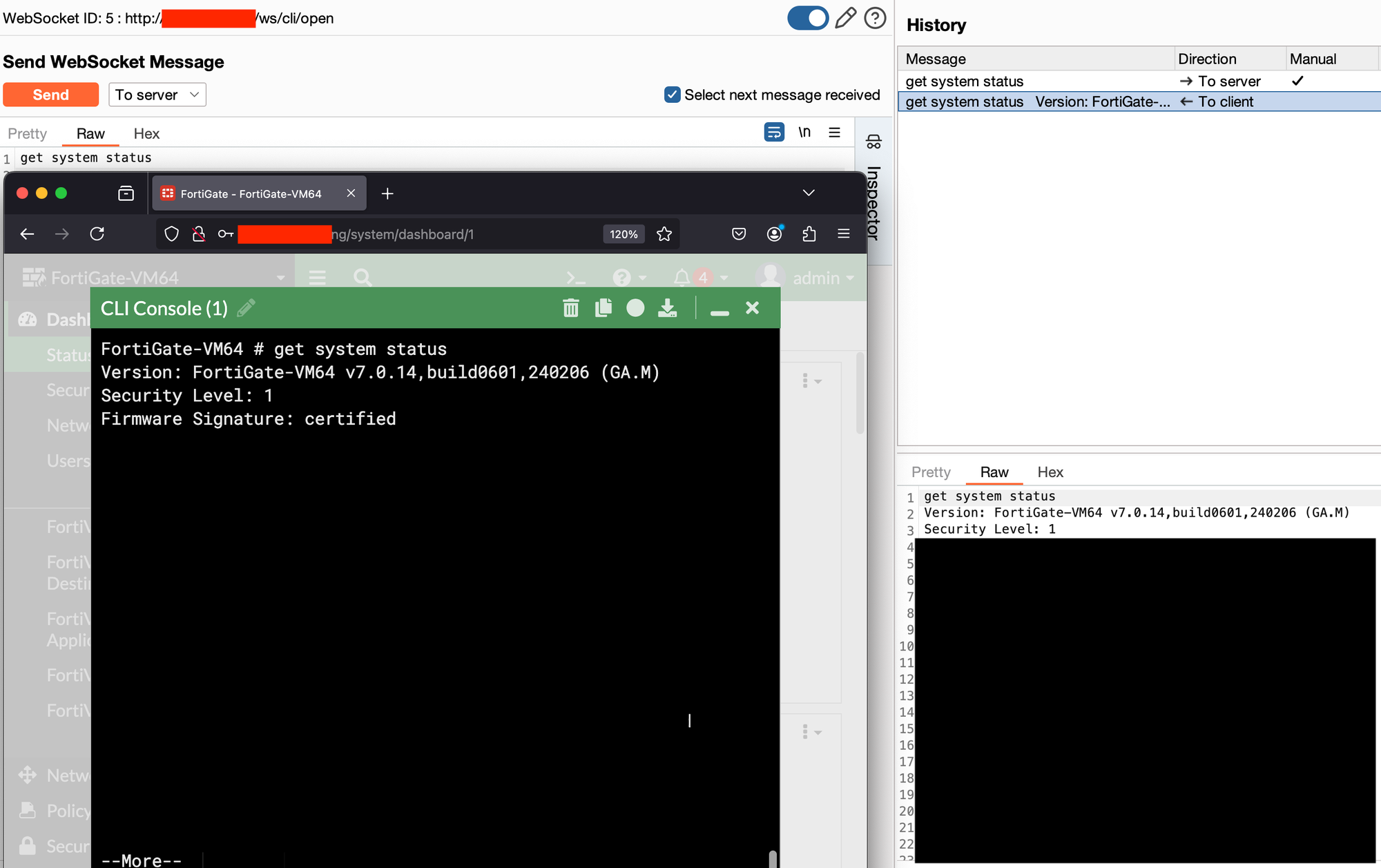The image size is (1381, 868).
Task: Open help question mark in WebSocket panel
Action: point(875,18)
